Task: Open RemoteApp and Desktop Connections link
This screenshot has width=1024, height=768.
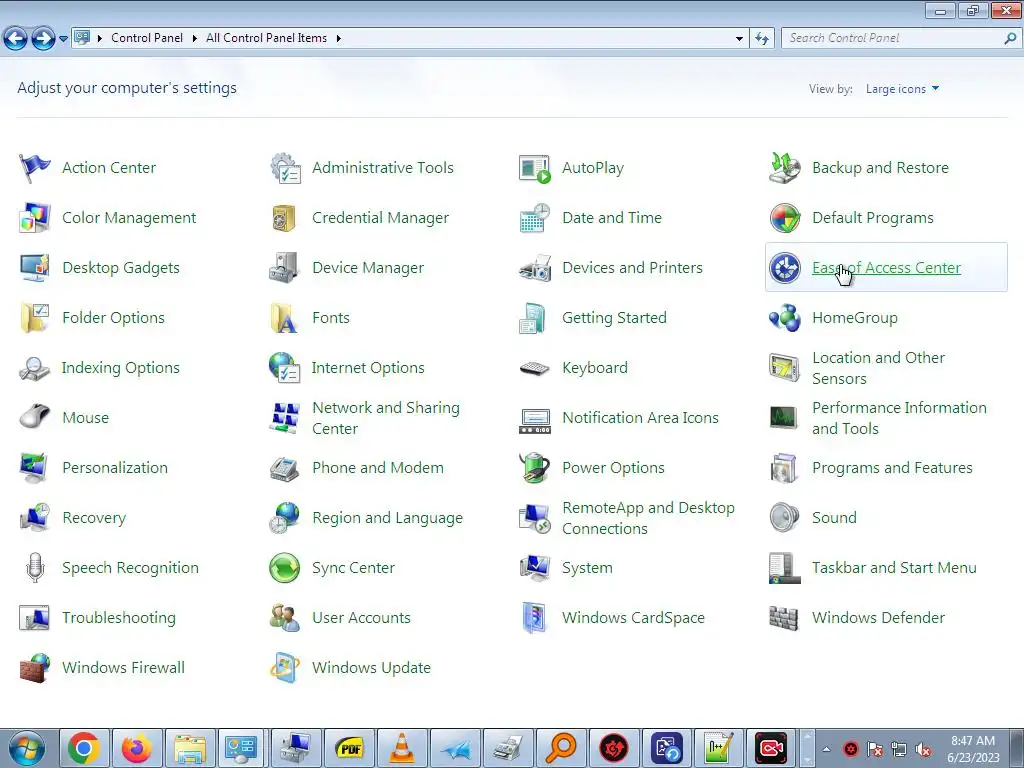Action: tap(648, 518)
